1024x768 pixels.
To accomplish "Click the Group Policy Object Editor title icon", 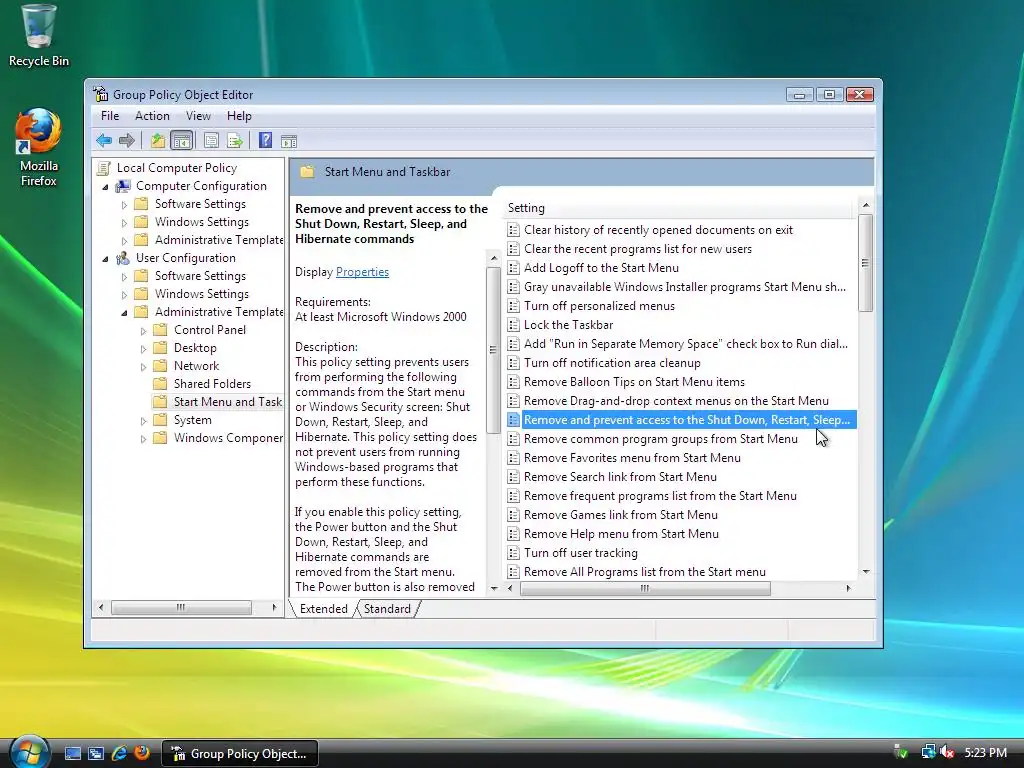I will click(x=101, y=94).
